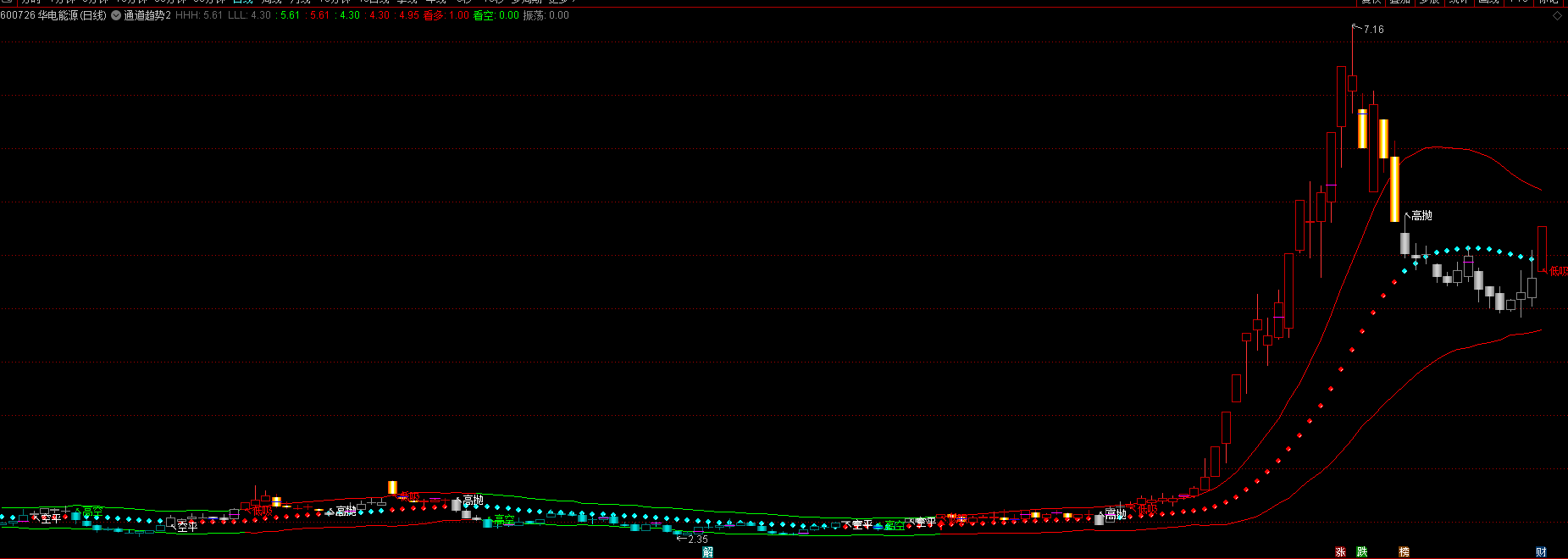This screenshot has width=1568, height=559.
Task: Click the green 看空 indicator value
Action: click(x=496, y=15)
